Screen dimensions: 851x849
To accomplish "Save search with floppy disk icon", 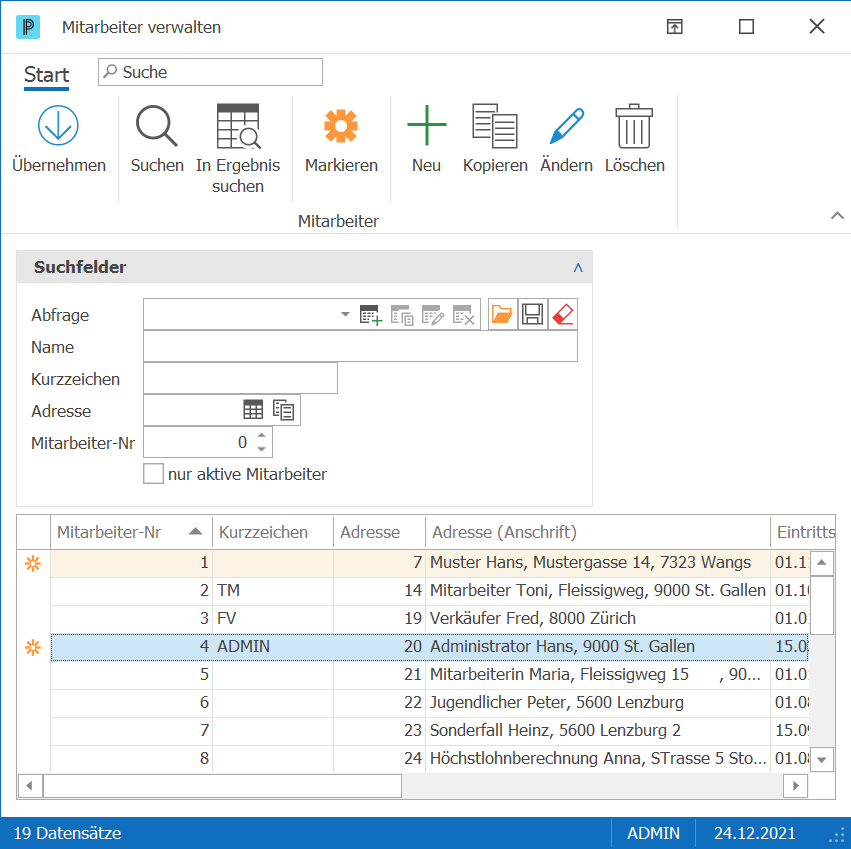I will click(x=532, y=314).
